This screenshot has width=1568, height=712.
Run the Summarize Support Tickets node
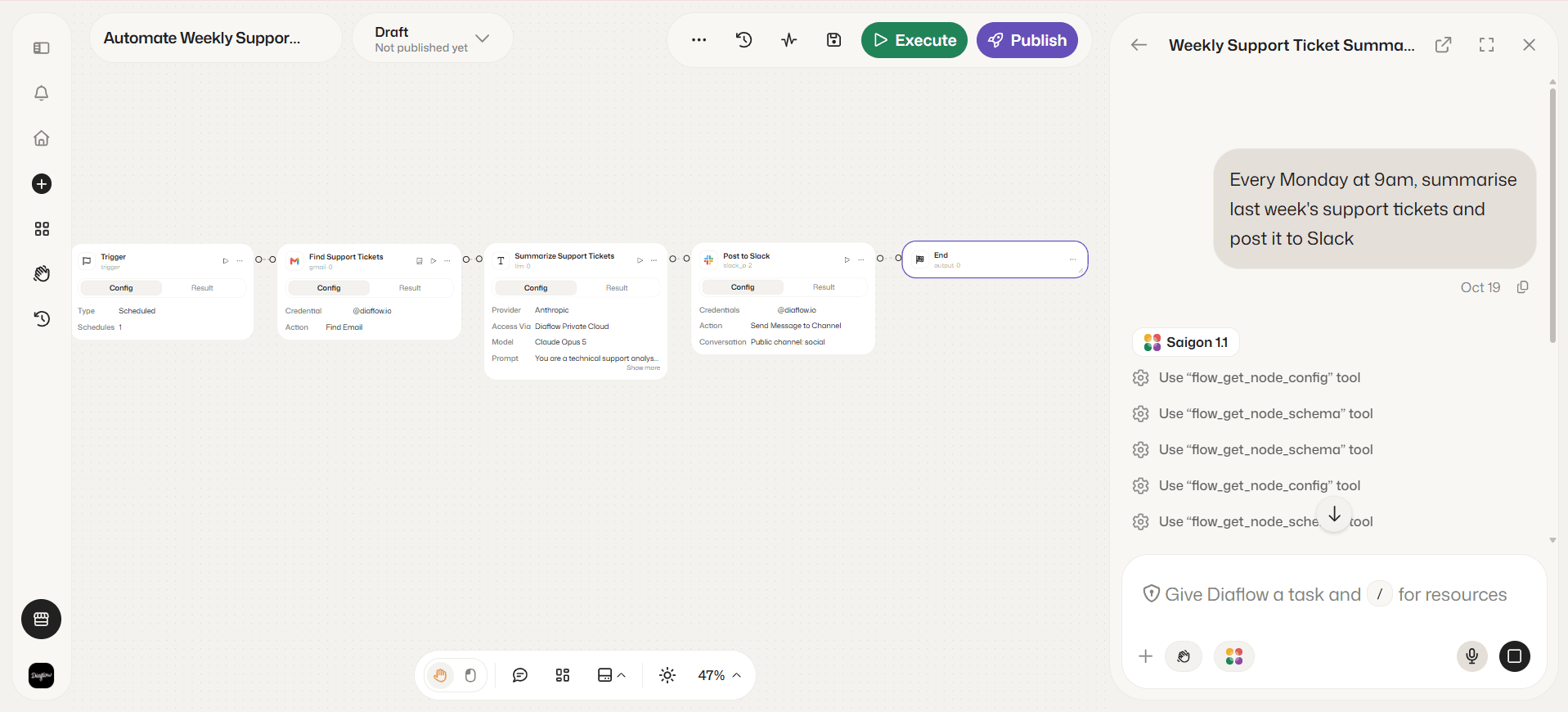(640, 260)
